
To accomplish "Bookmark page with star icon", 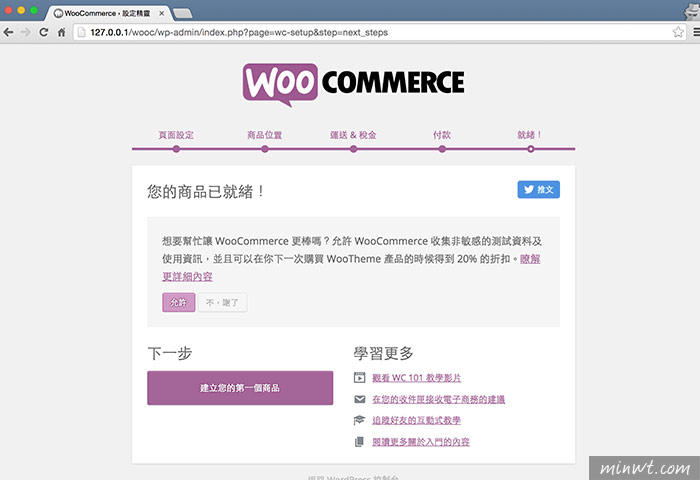I will (x=678, y=32).
